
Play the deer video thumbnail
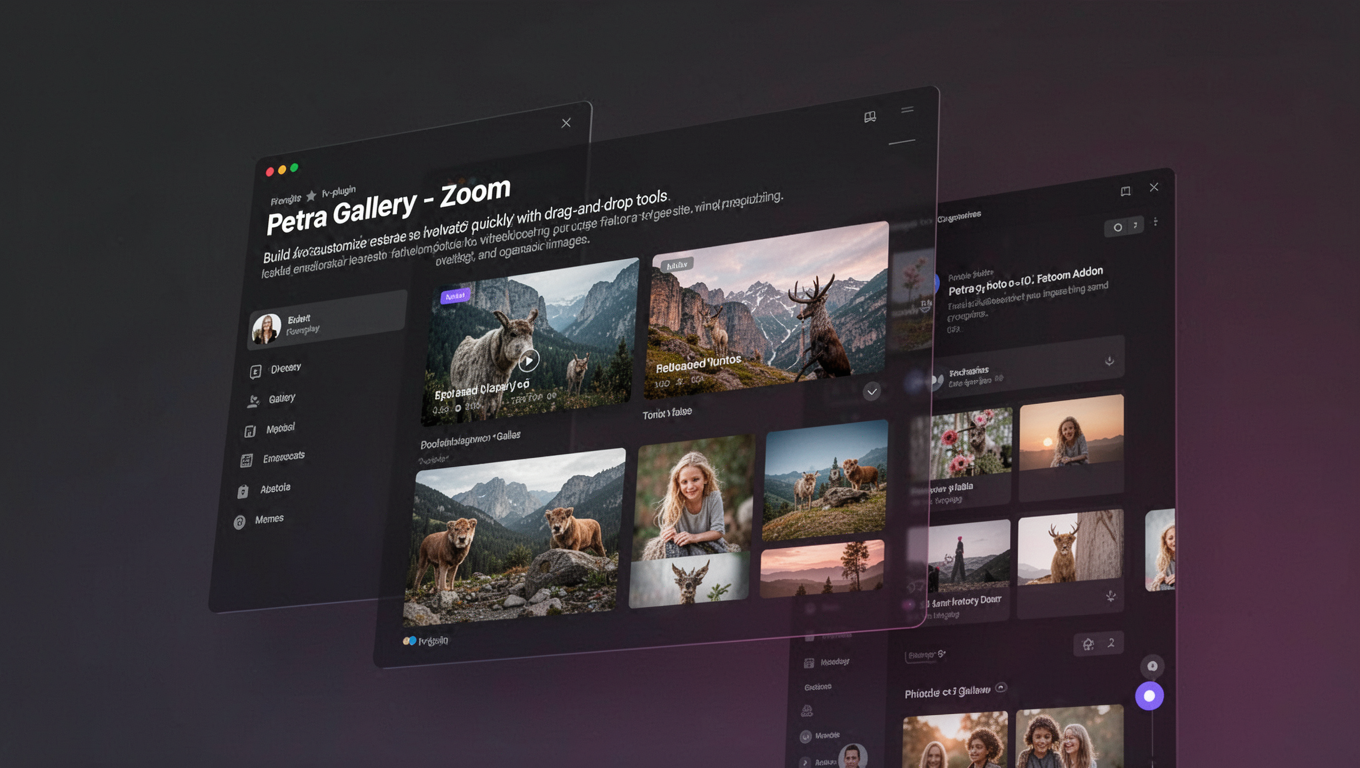click(x=529, y=359)
